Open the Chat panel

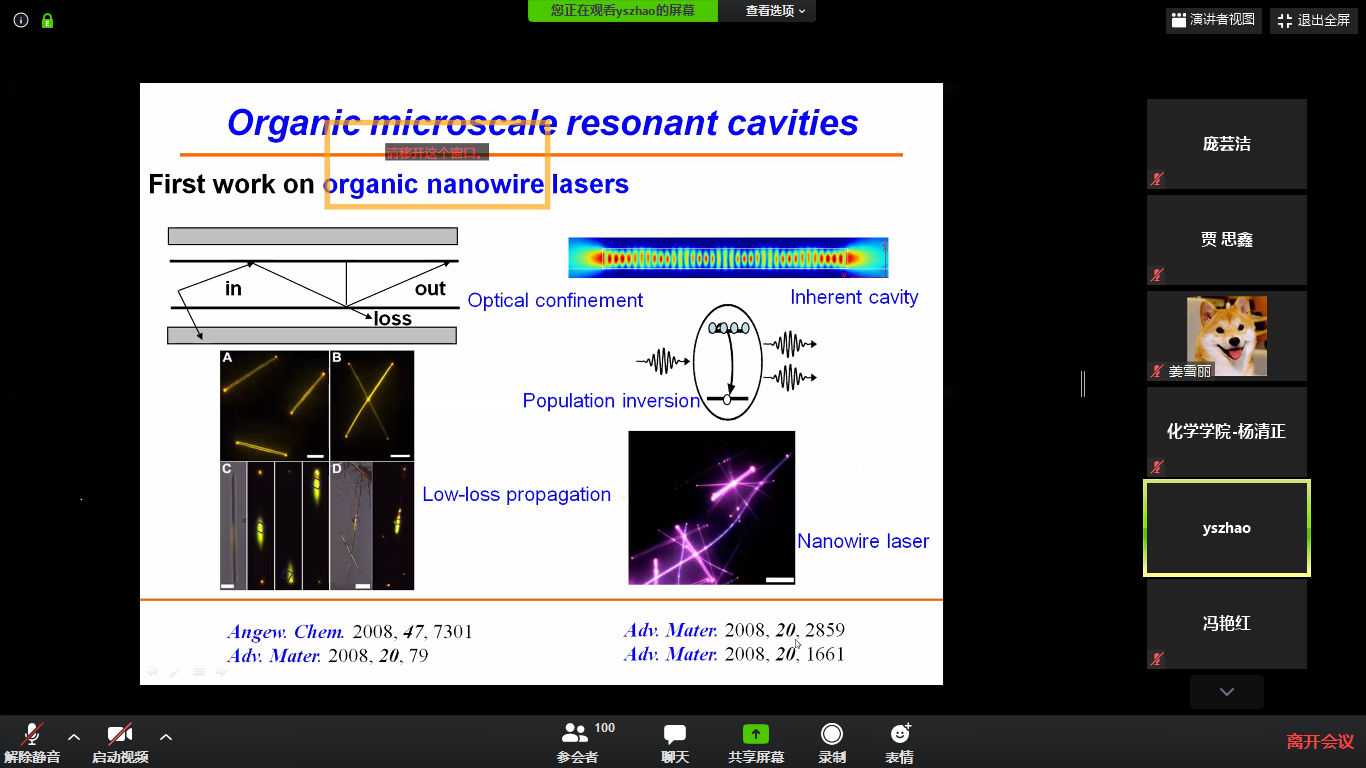675,735
